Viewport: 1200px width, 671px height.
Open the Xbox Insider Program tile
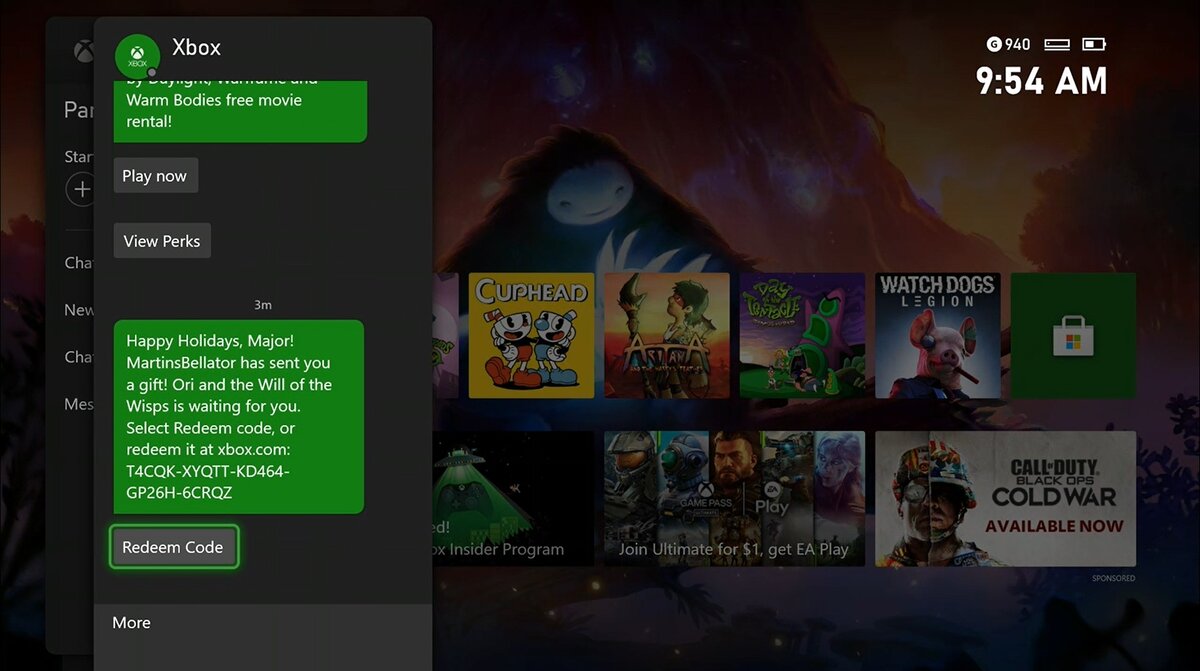(x=514, y=499)
